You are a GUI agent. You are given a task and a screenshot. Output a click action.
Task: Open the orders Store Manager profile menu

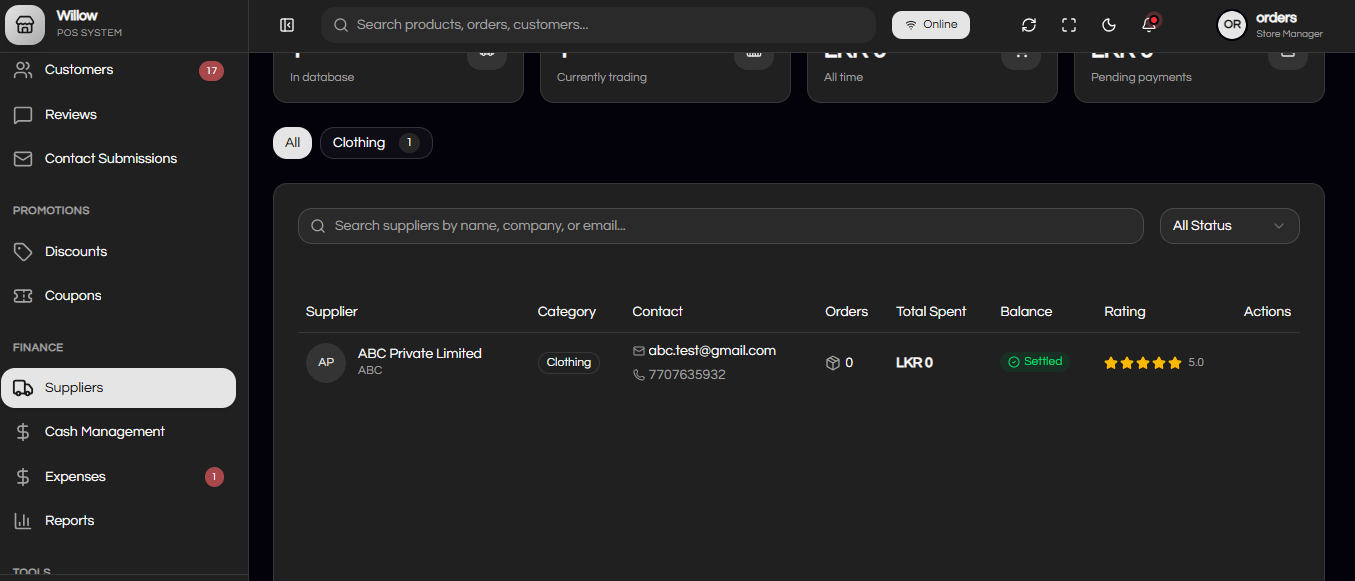click(x=1271, y=25)
